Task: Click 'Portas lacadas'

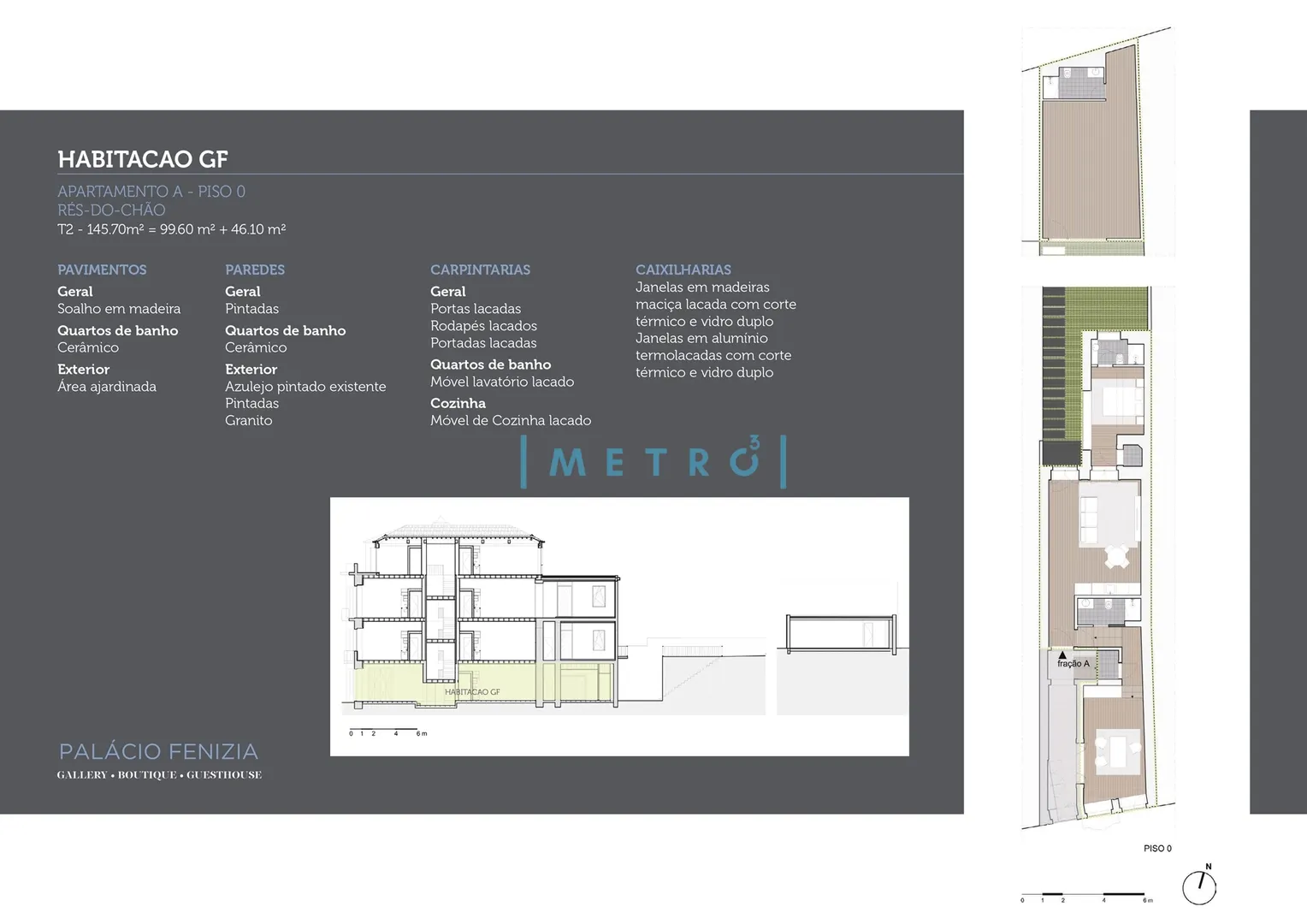Action: tap(476, 309)
